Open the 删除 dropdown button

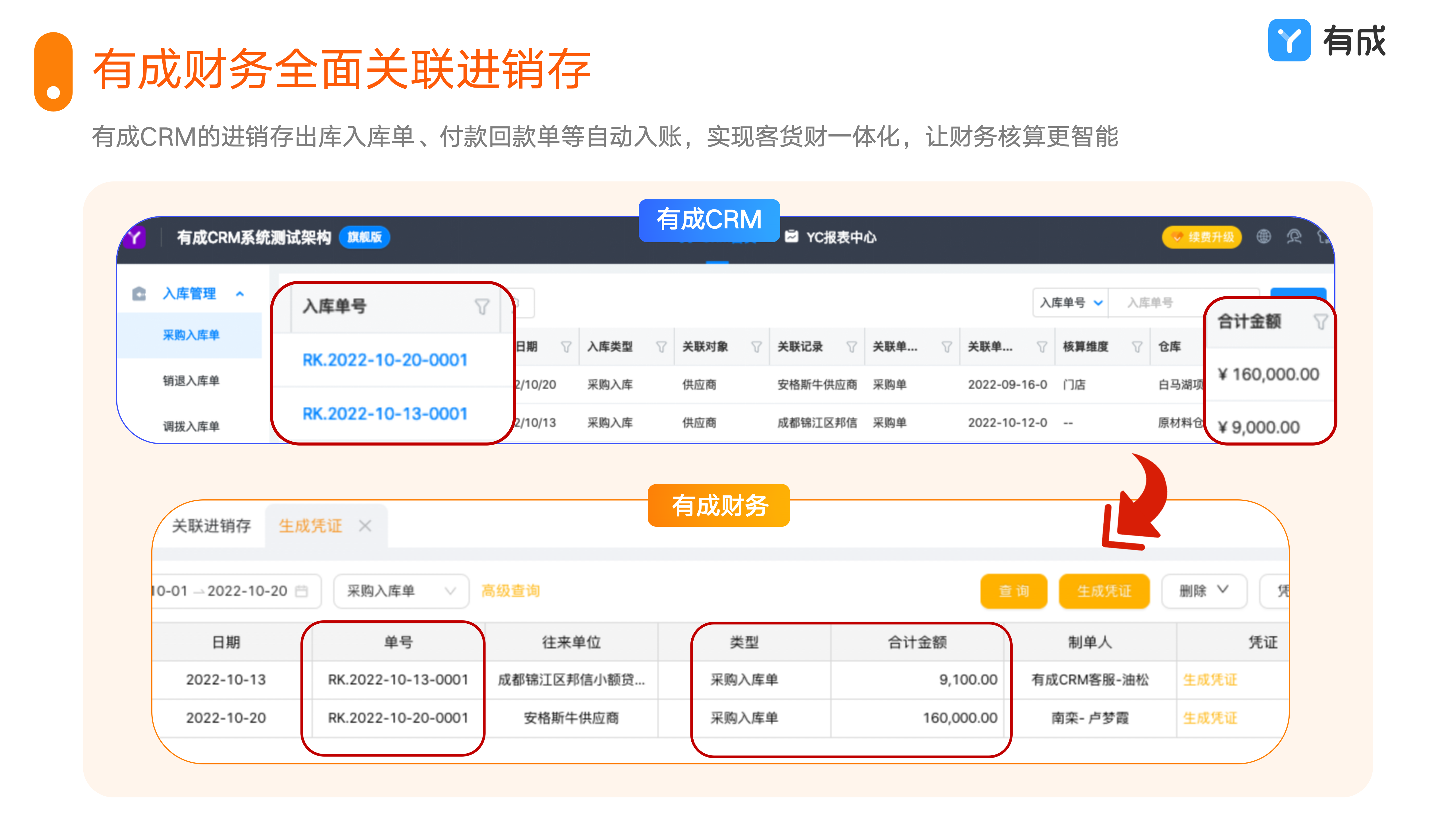pyautogui.click(x=1204, y=591)
